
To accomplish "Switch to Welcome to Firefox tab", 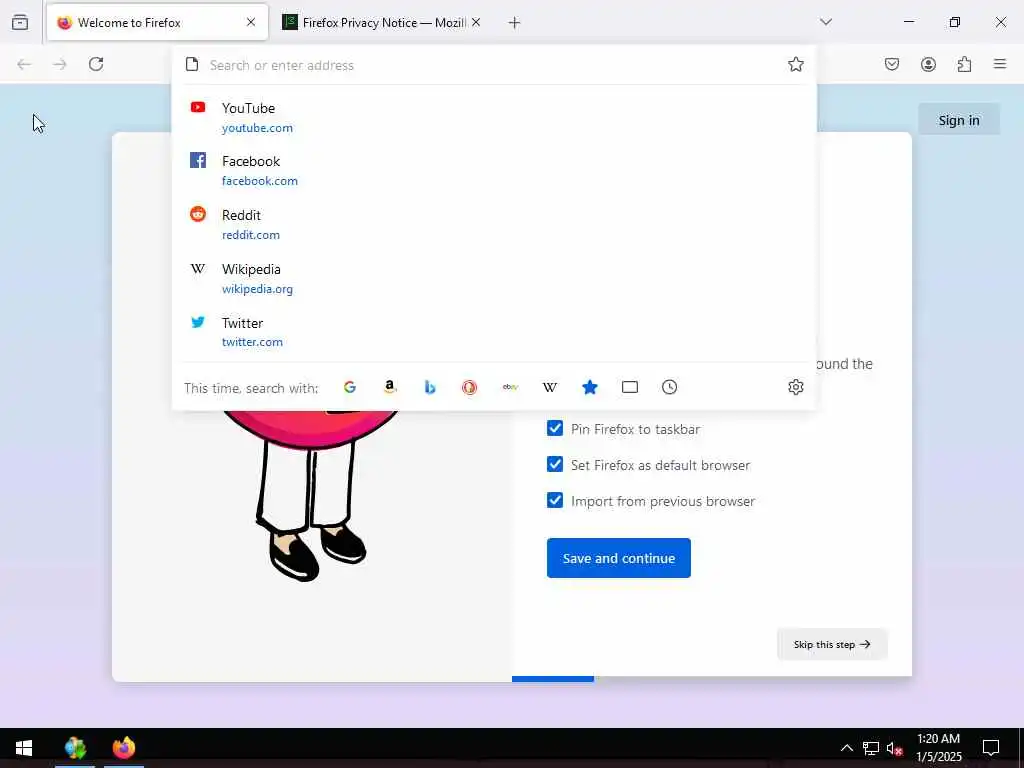I will (157, 22).
